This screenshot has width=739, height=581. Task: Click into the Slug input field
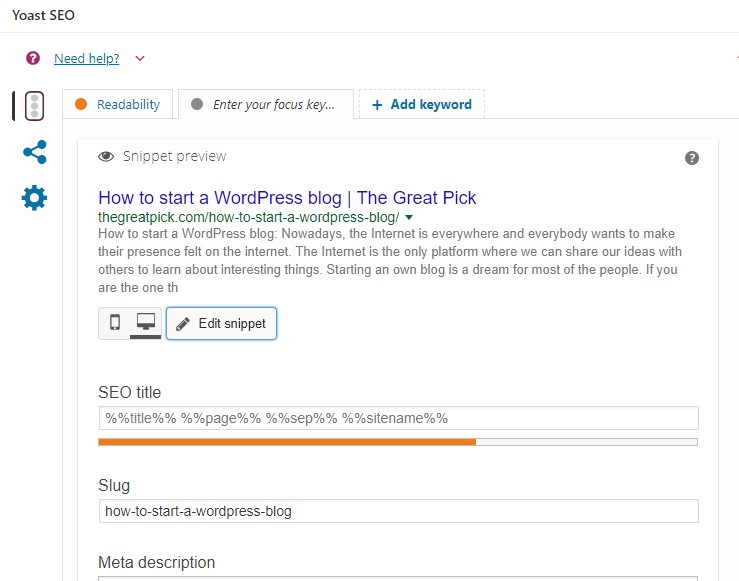coord(399,511)
